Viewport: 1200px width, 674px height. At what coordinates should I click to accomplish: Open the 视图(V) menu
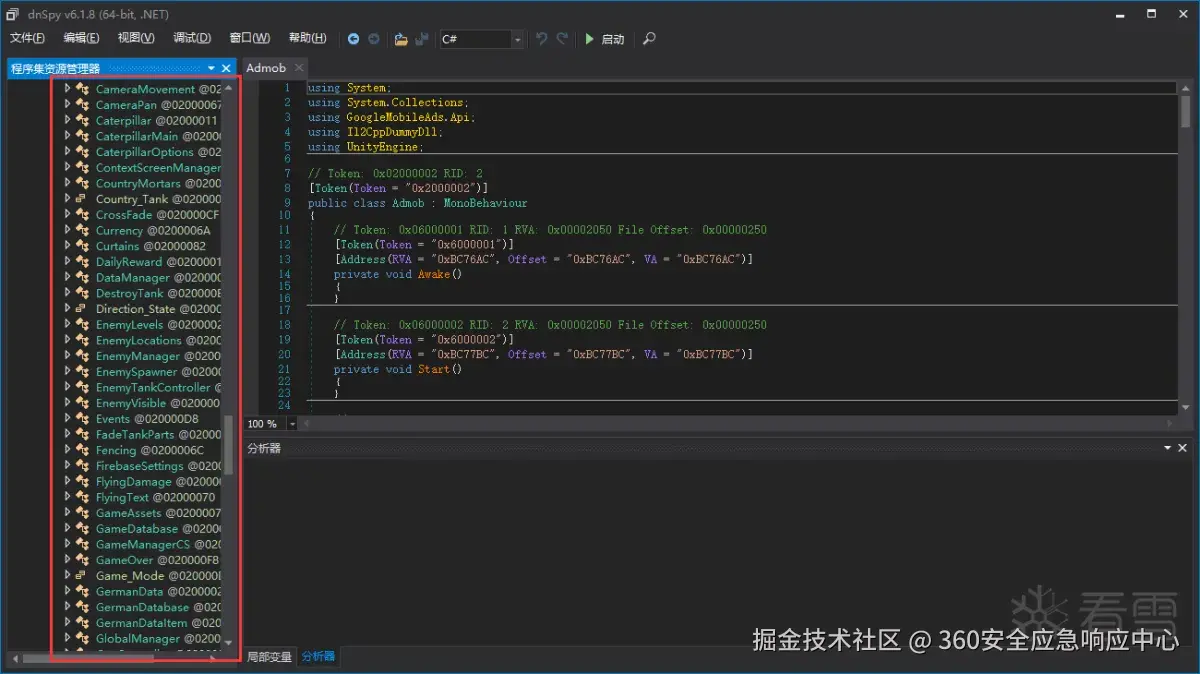point(136,38)
